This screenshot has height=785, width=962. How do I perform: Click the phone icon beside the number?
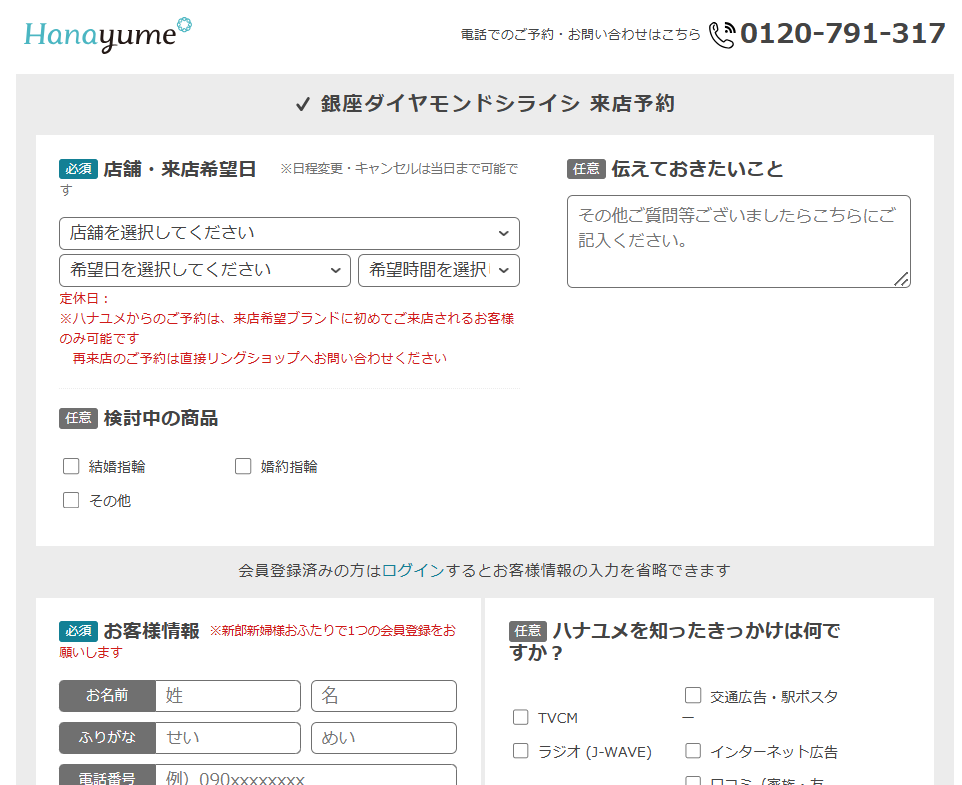tap(721, 35)
